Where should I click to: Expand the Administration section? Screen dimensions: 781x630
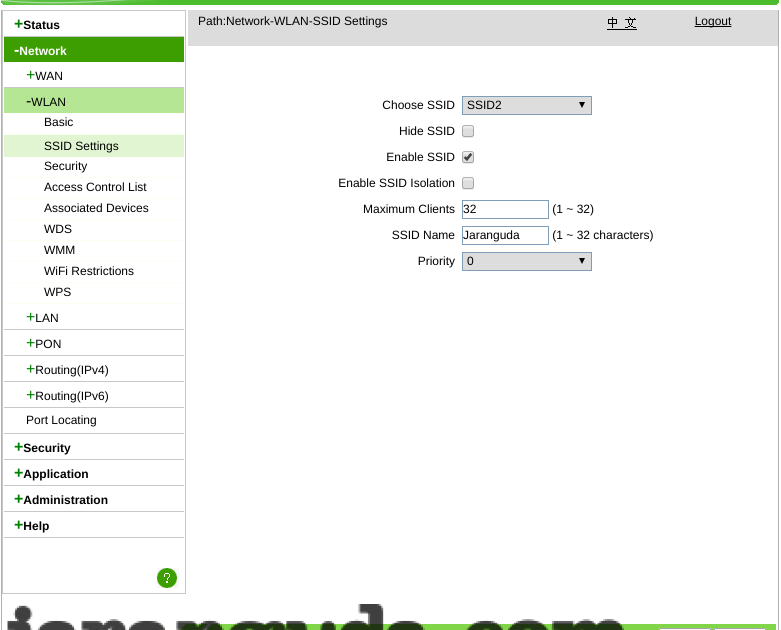click(61, 500)
